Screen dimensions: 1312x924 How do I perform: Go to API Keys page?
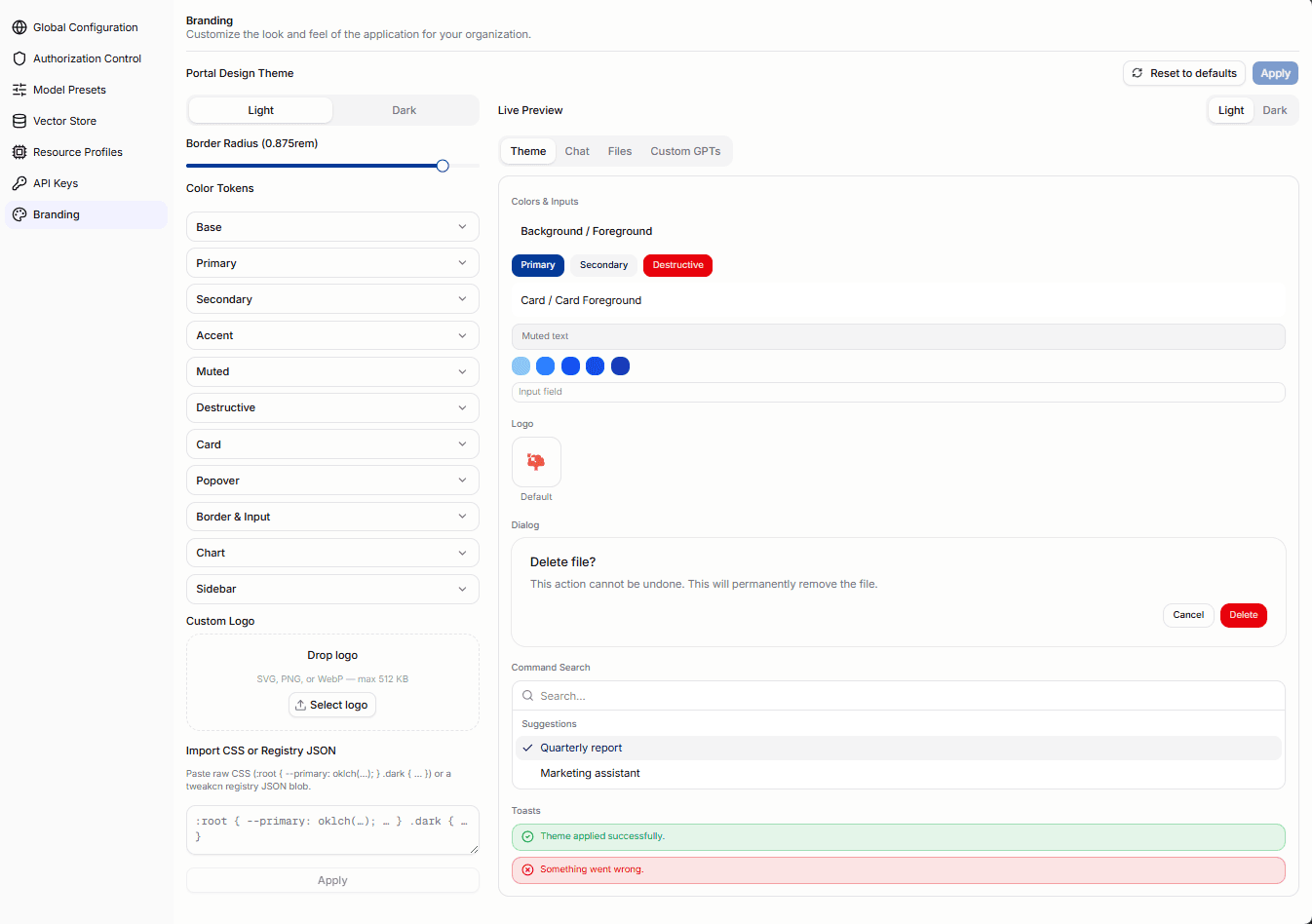pyautogui.click(x=86, y=183)
